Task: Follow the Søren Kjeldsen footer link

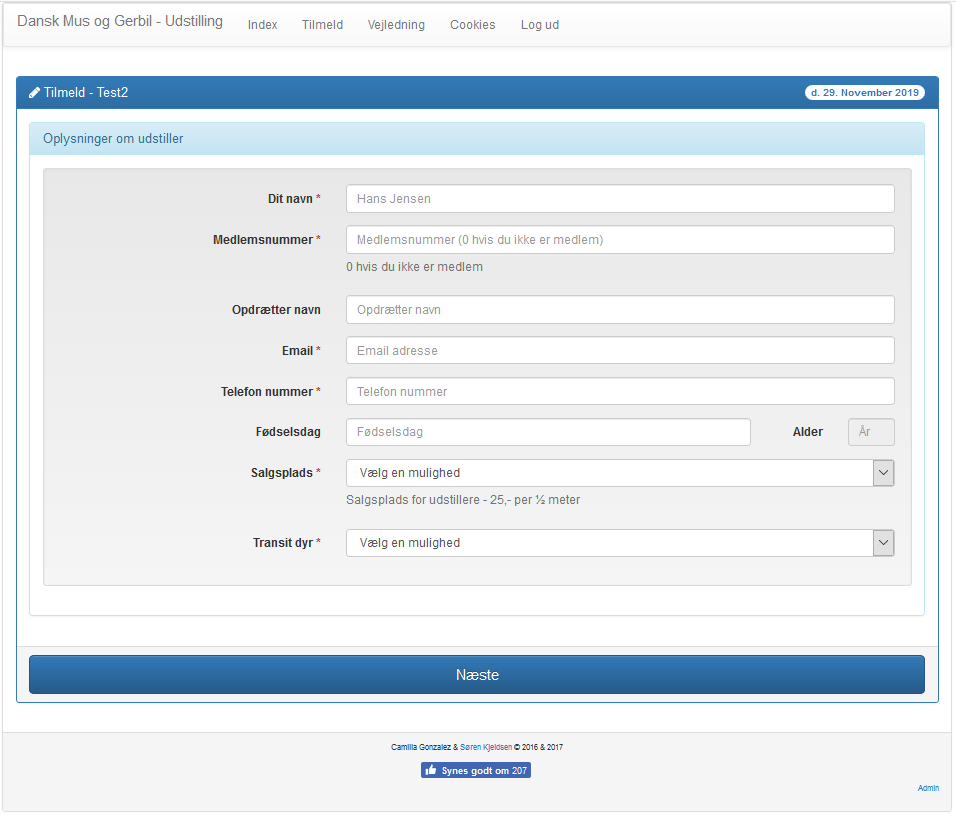Action: tap(485, 747)
